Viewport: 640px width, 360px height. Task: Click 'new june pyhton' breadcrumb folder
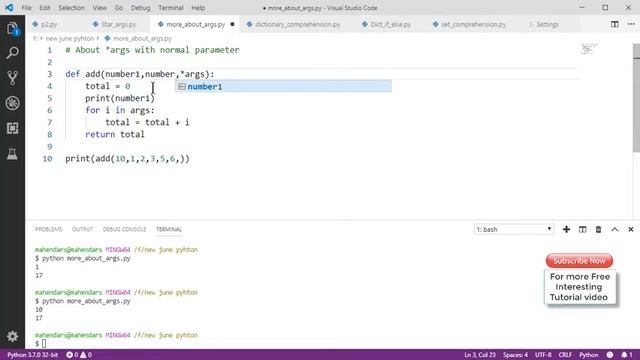(x=70, y=38)
